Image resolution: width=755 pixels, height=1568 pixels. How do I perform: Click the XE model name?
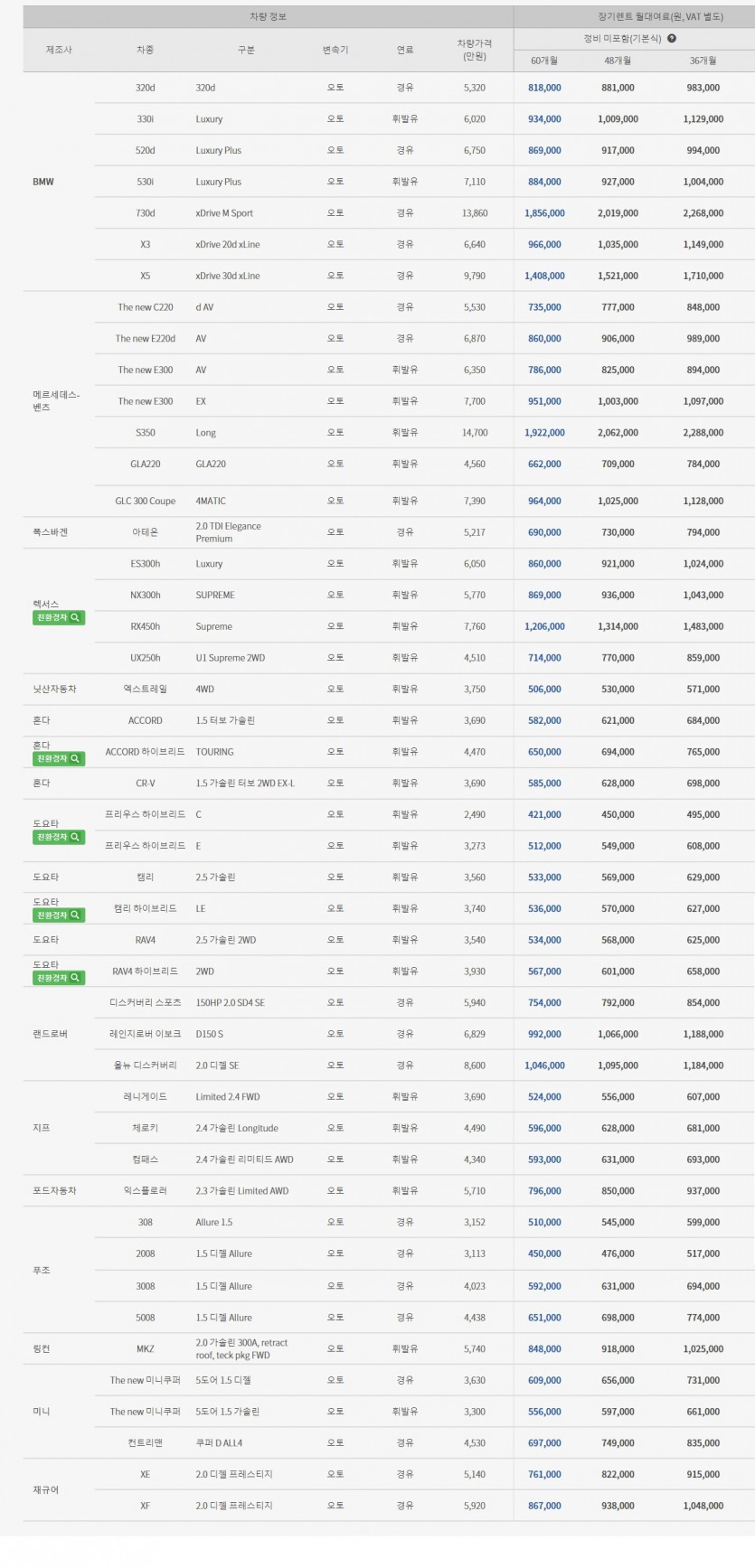[145, 1474]
